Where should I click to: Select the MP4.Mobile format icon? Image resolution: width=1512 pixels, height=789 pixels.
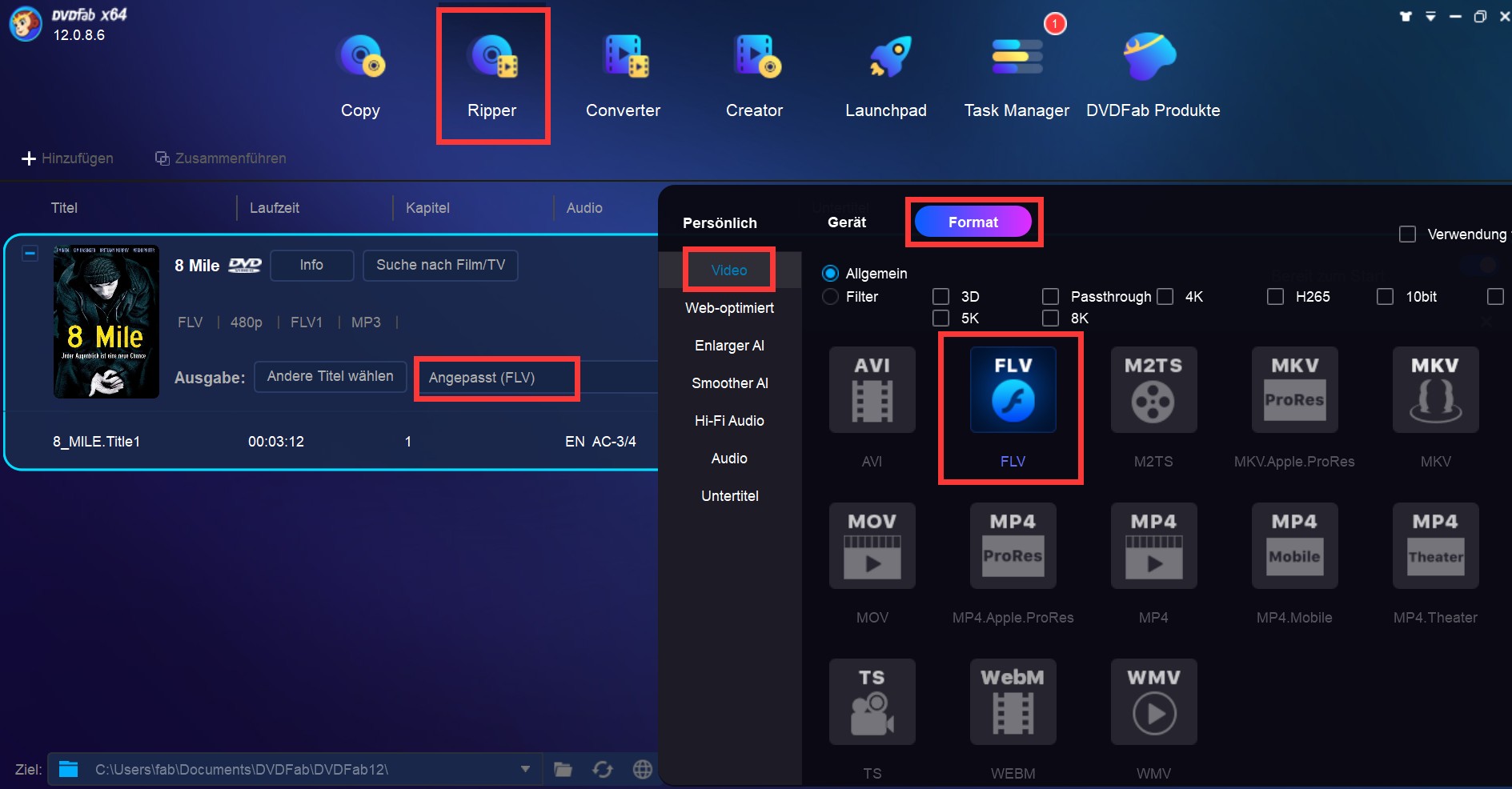1295,546
